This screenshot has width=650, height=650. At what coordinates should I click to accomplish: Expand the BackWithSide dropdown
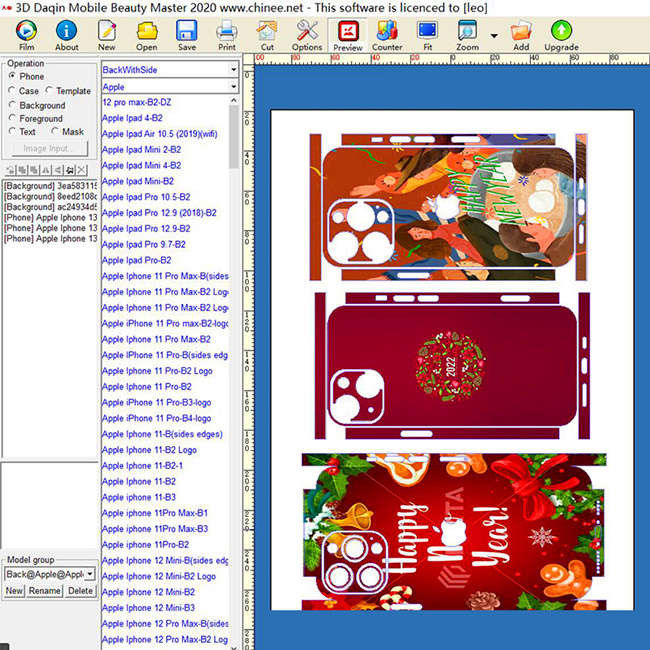(233, 71)
